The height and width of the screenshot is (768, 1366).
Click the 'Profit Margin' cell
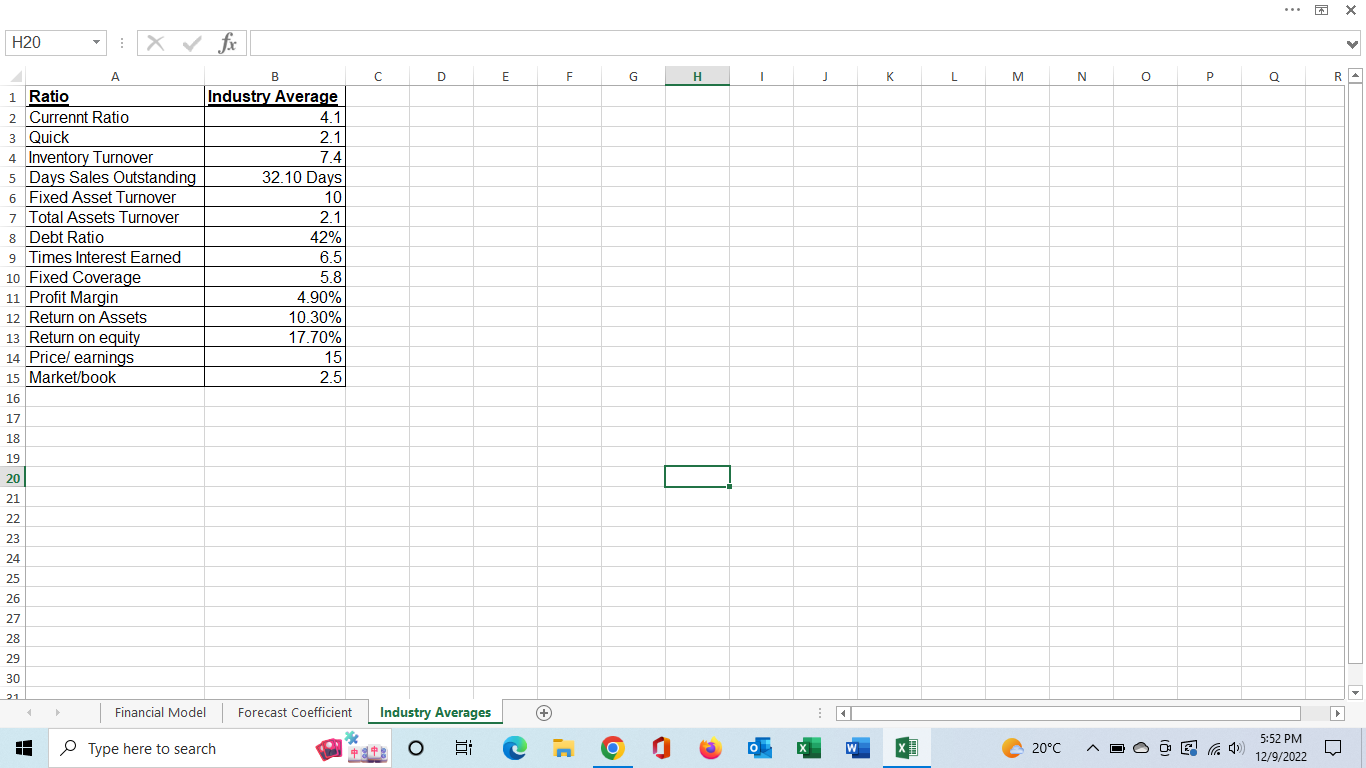tap(115, 297)
